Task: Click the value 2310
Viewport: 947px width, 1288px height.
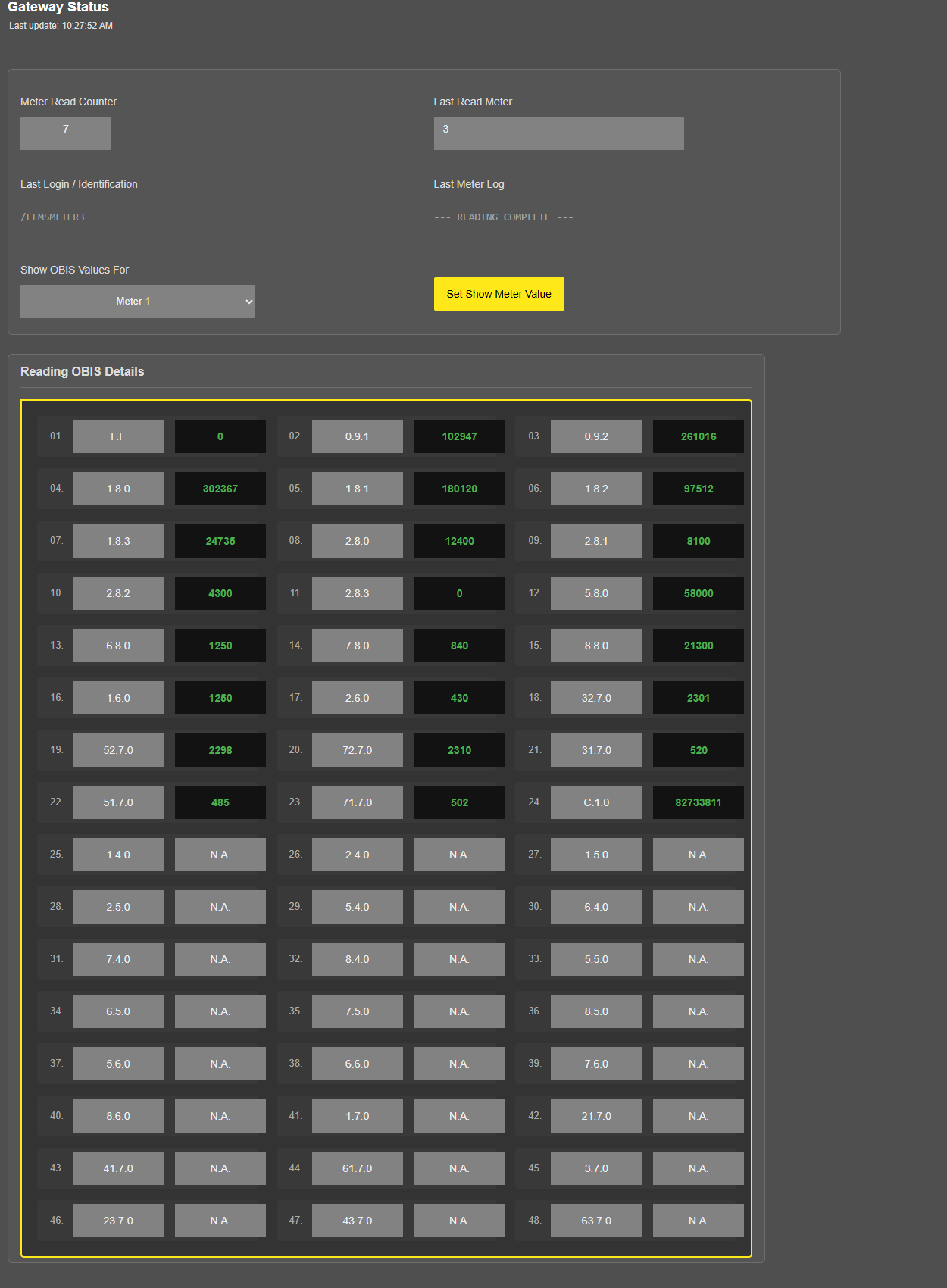Action: [x=460, y=750]
